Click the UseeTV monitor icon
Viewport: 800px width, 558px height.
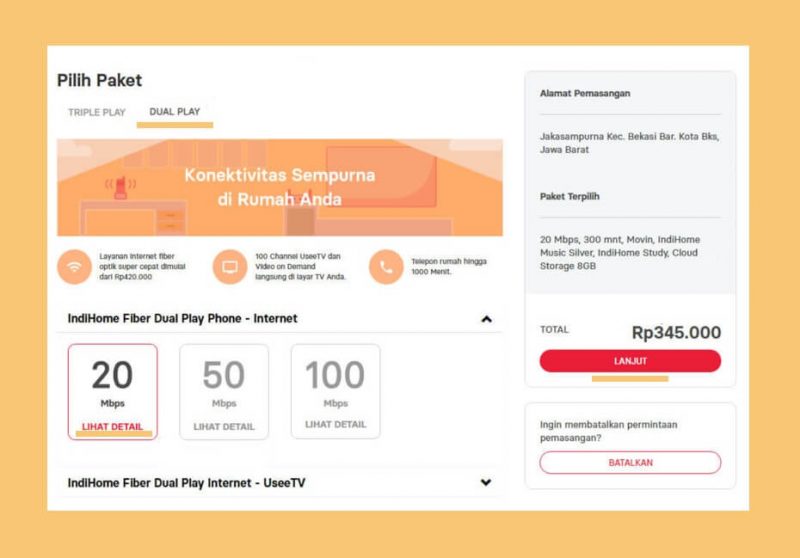230,266
